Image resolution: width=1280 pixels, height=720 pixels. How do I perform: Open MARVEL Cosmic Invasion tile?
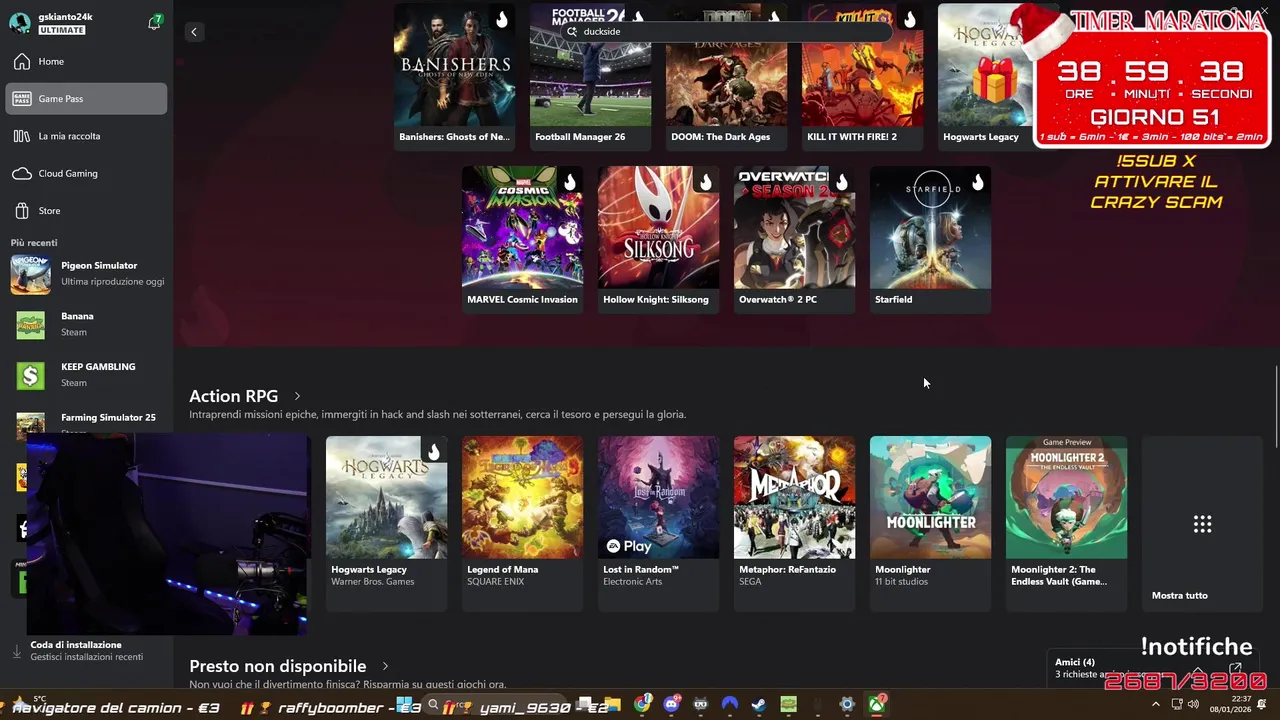[523, 240]
